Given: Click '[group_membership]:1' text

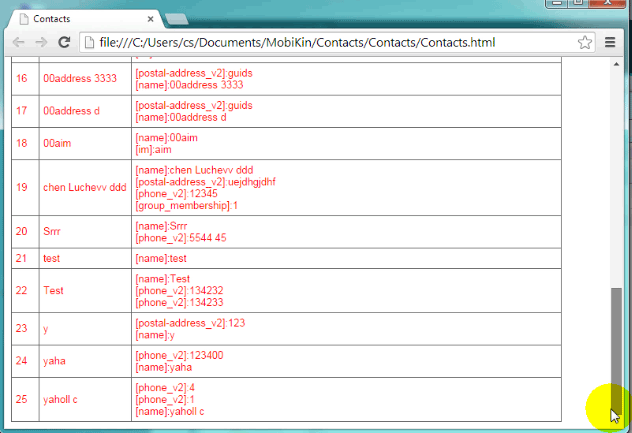Looking at the screenshot, I should 187,206.
